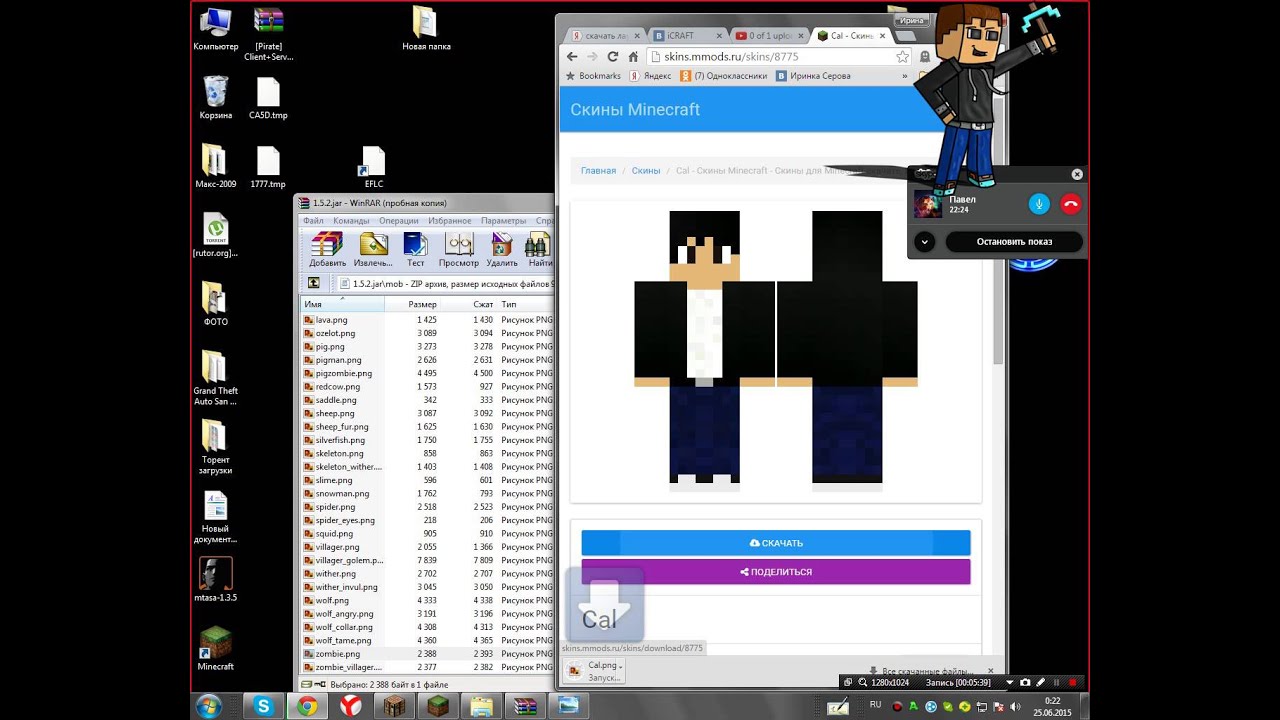Click Скины Minecraft site header title

(635, 110)
